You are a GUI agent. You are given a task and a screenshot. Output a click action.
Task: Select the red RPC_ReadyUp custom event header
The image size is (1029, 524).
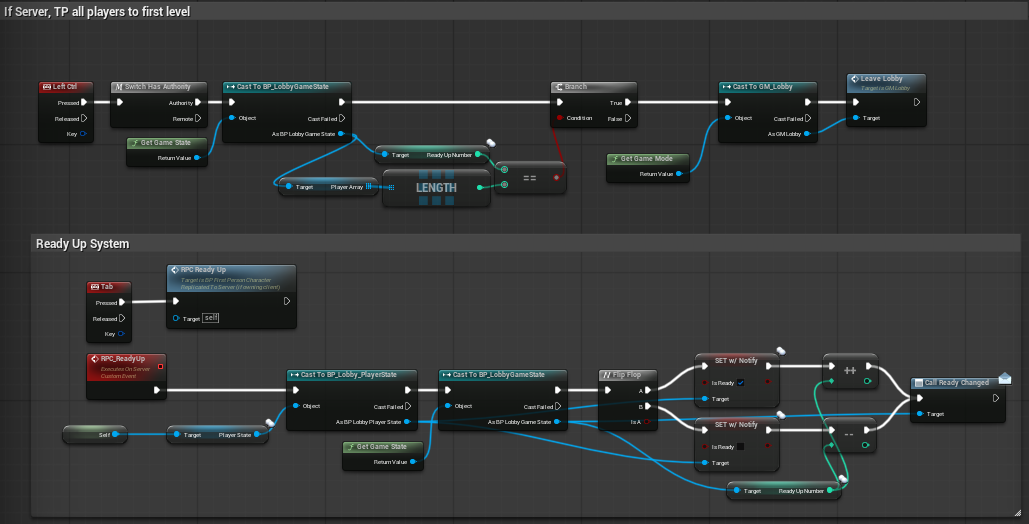tap(126, 366)
